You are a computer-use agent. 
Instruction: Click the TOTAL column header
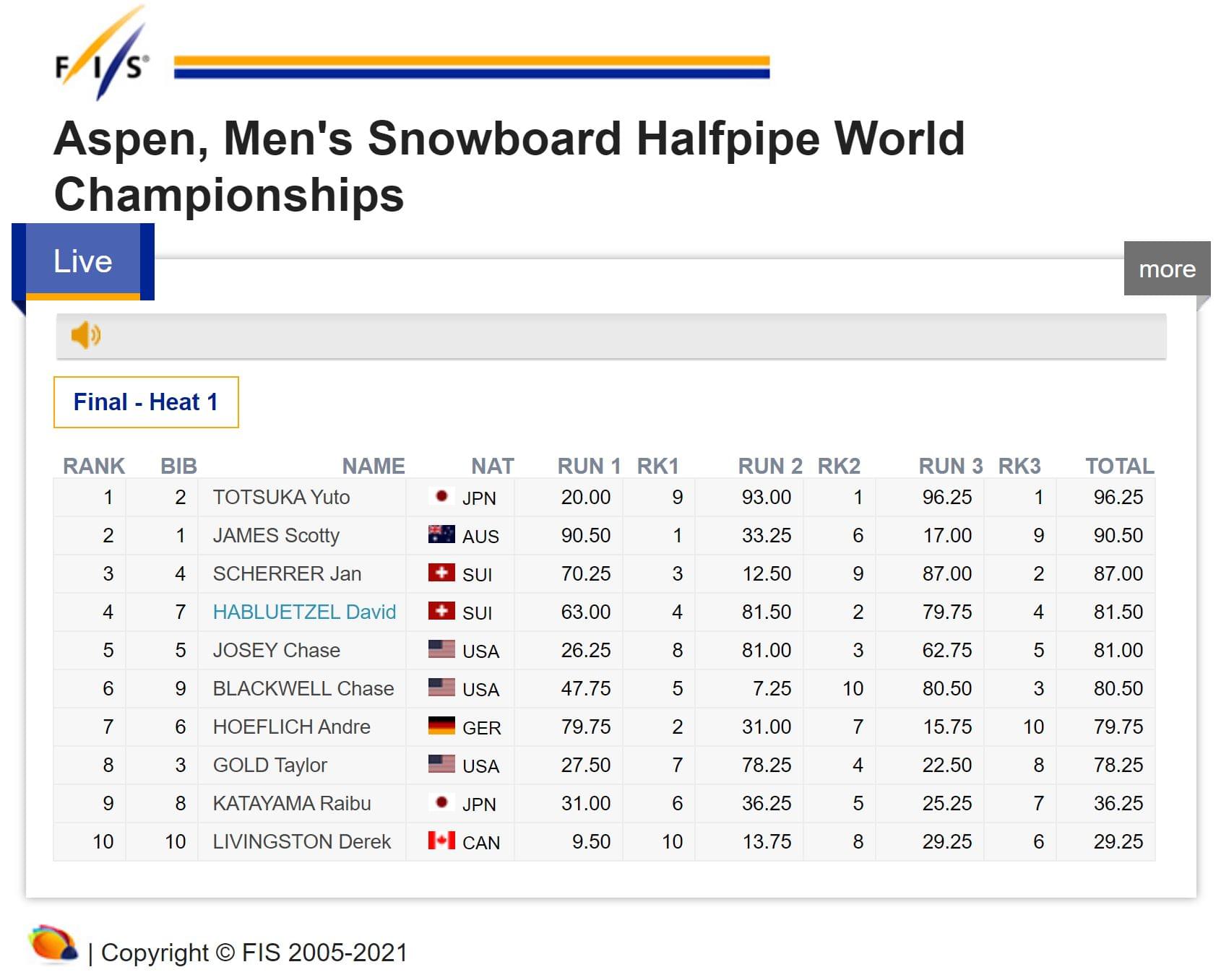tap(1120, 466)
